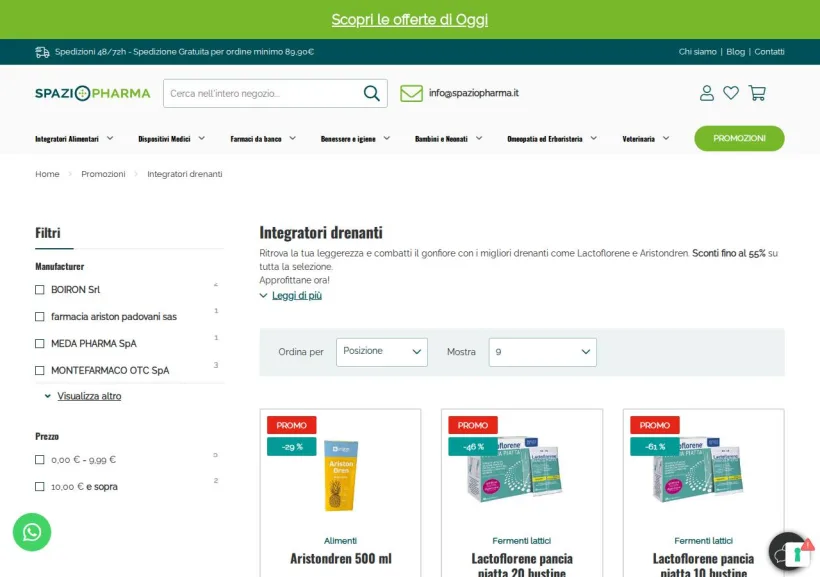Image resolution: width=820 pixels, height=577 pixels.
Task: Expand chevron next to Benessere e igiene
Action: 386,138
